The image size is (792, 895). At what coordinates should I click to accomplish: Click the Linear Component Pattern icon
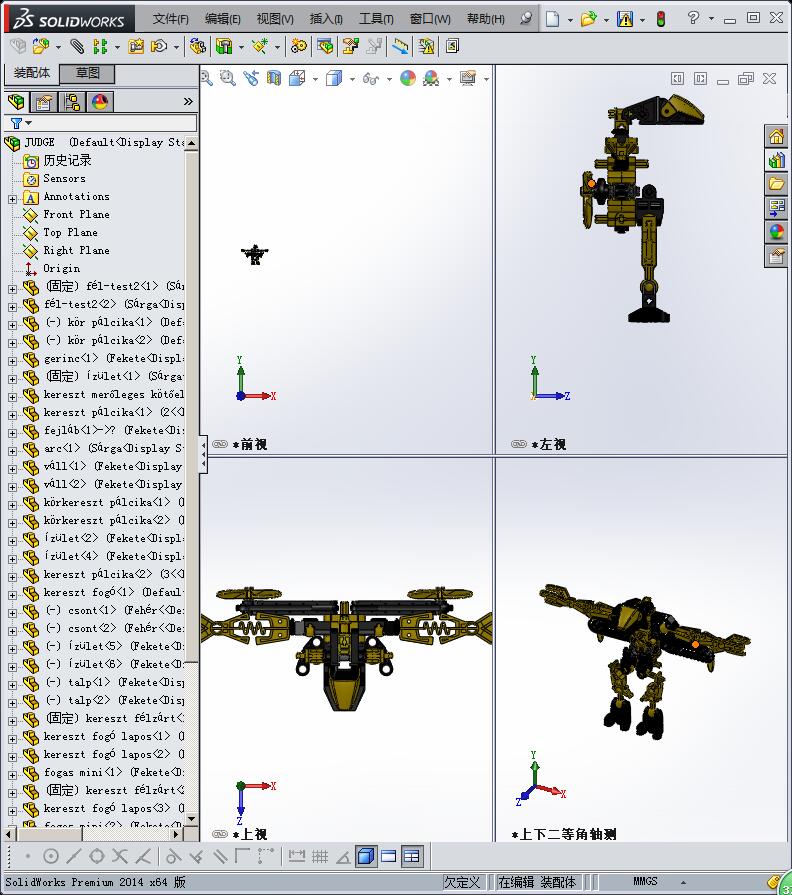100,46
